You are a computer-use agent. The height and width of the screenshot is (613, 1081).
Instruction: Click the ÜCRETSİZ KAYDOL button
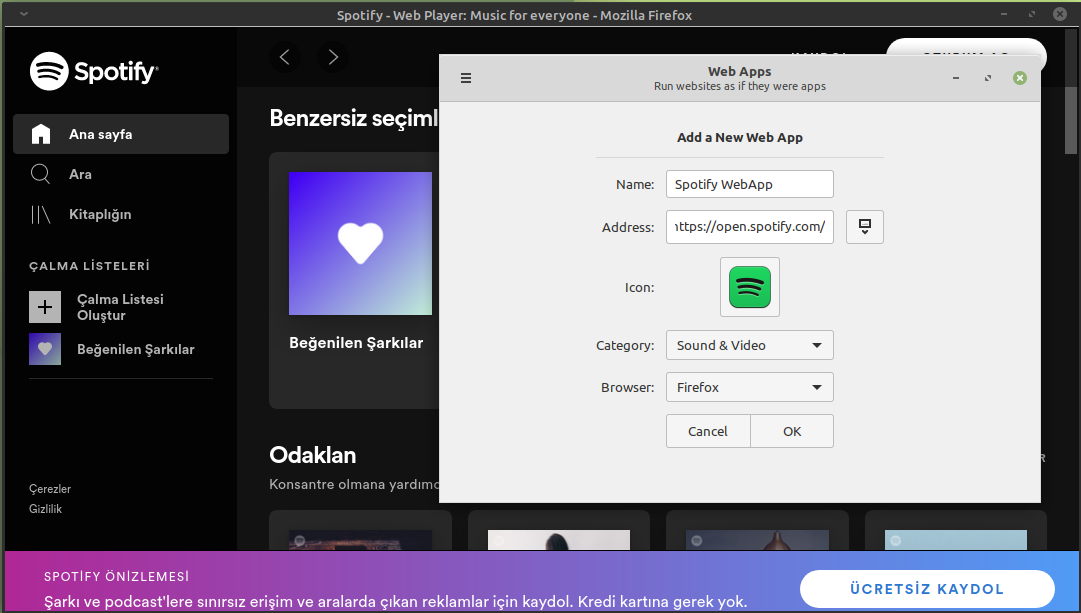tap(927, 589)
